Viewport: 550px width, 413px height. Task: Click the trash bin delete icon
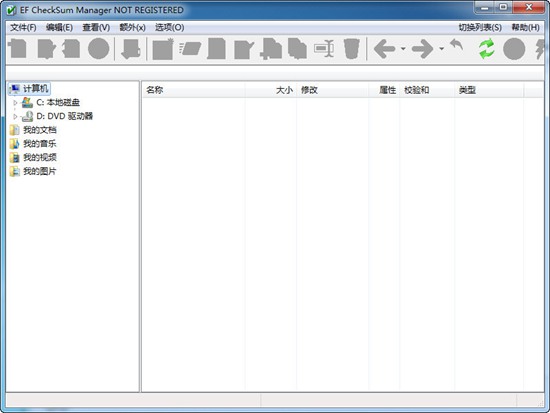point(351,49)
